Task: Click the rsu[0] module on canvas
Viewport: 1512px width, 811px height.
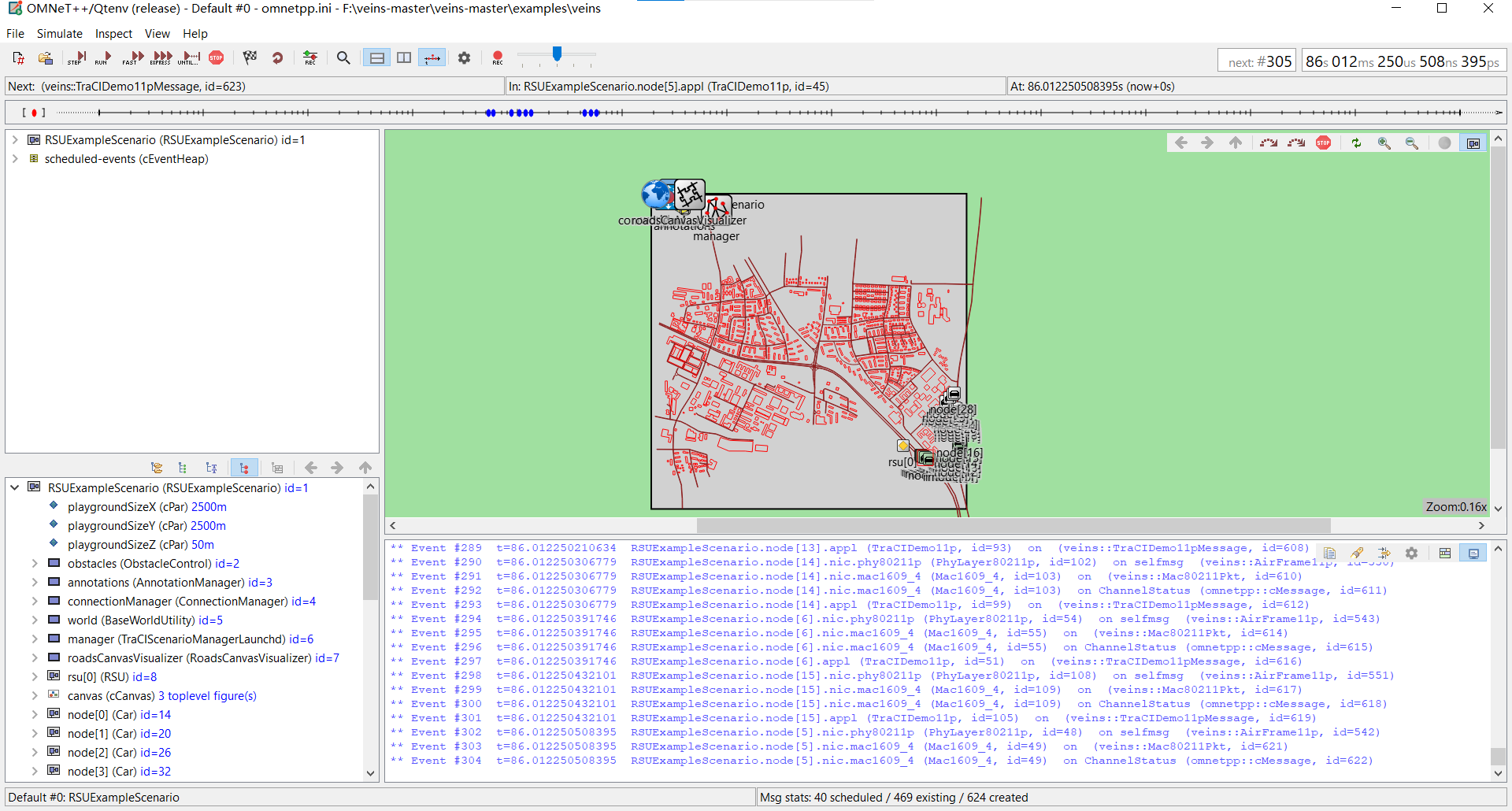Action: click(903, 446)
